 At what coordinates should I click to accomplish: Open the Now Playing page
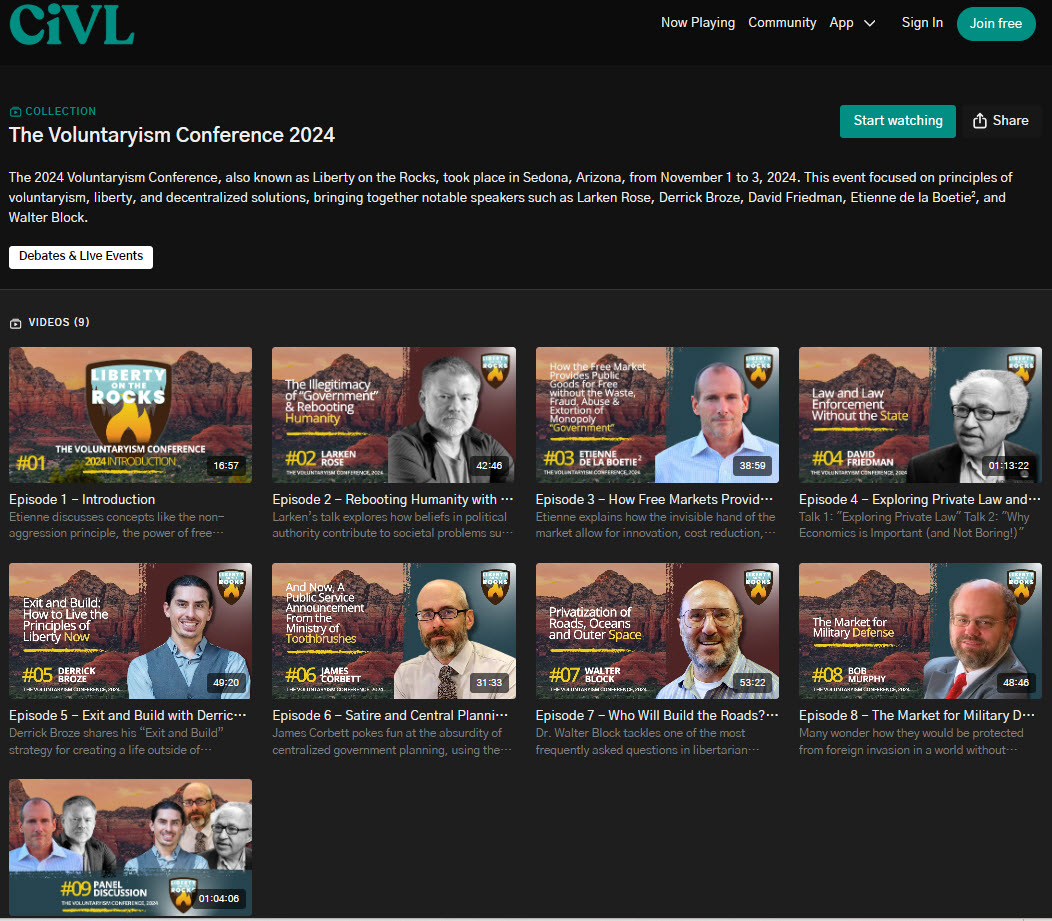pyautogui.click(x=698, y=23)
